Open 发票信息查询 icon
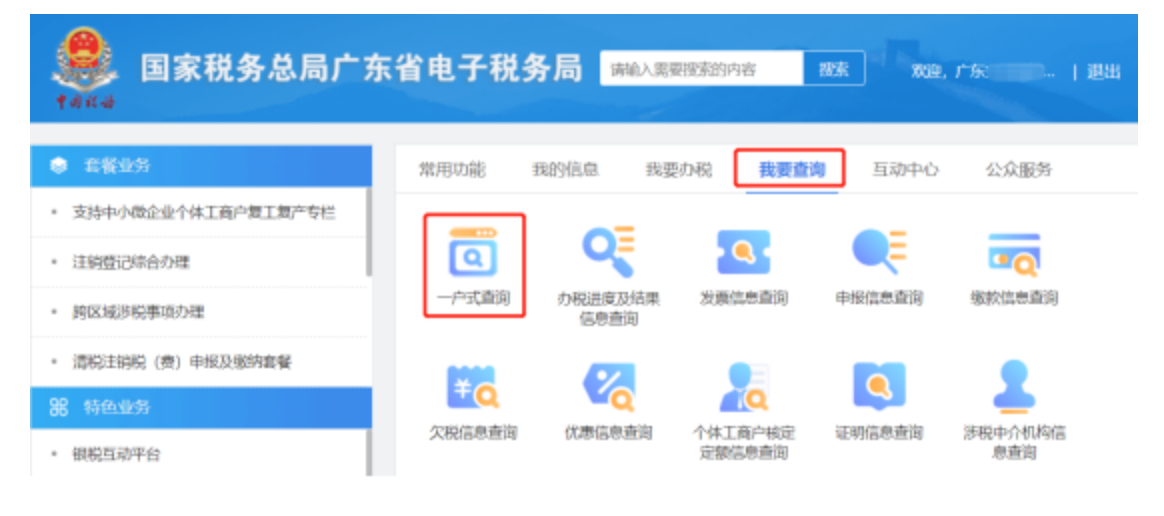The width and height of the screenshot is (1164, 516). 743,252
